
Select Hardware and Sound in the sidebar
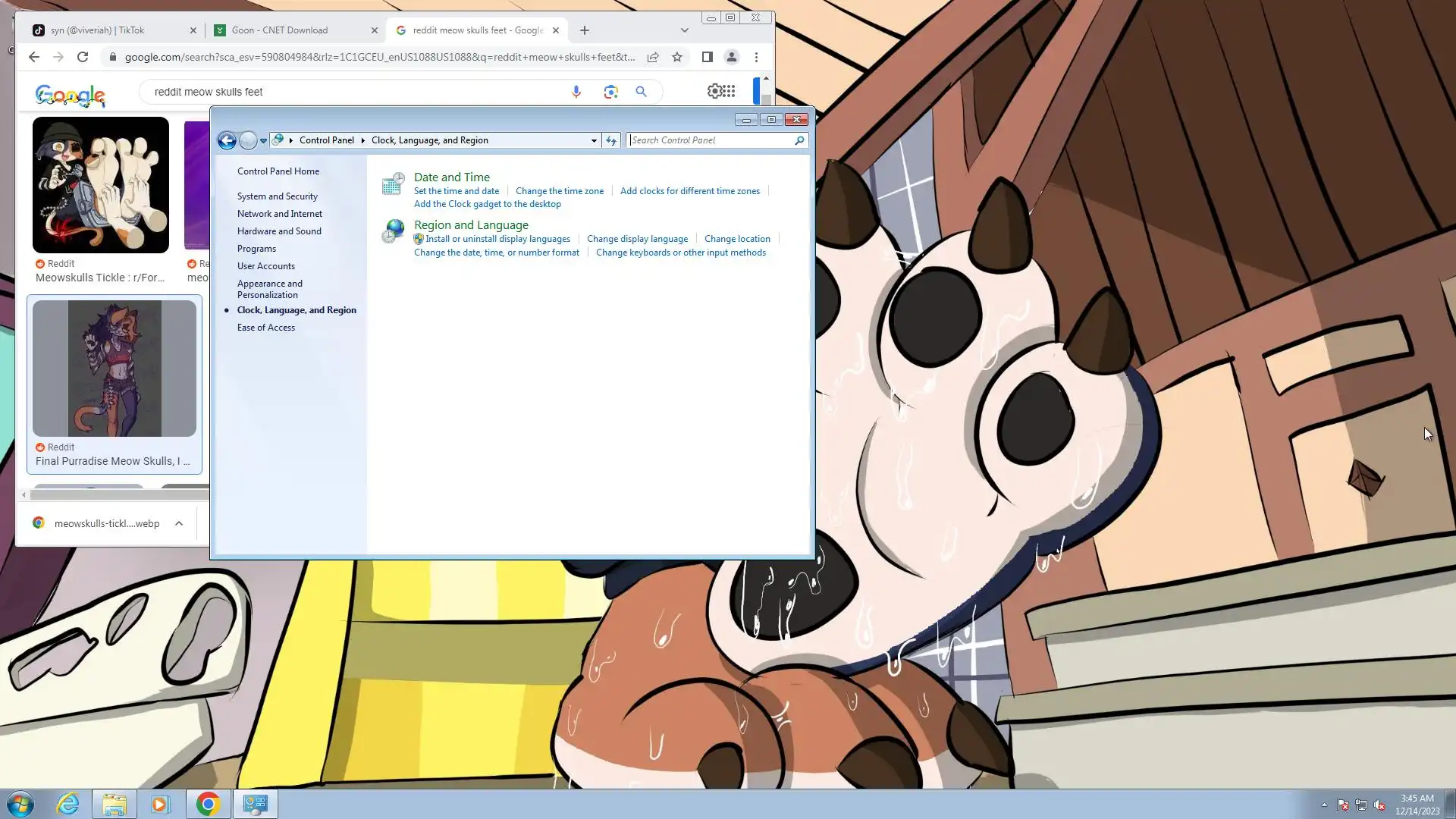pyautogui.click(x=279, y=231)
